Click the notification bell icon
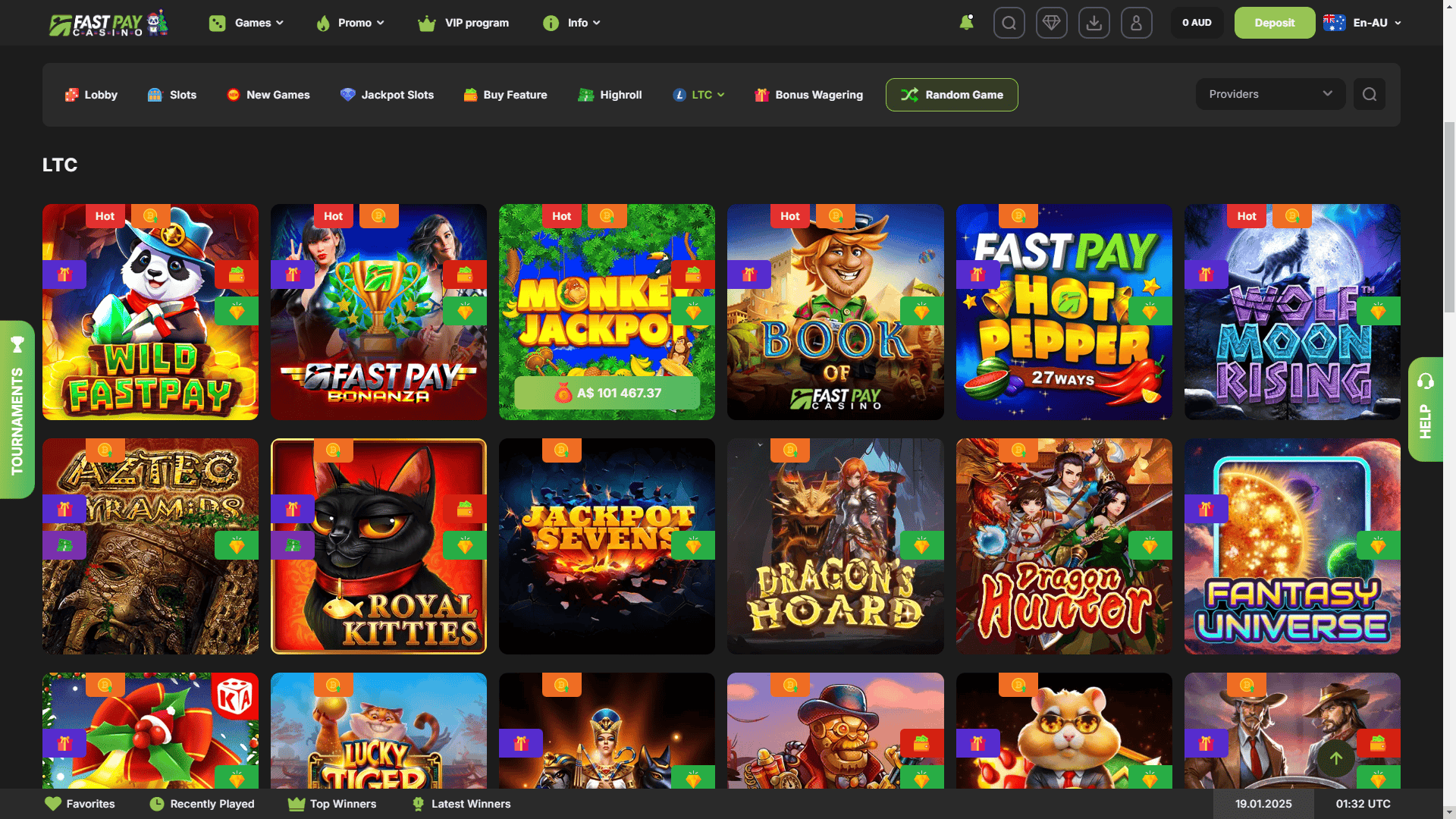Viewport: 1456px width, 819px height. 966,23
